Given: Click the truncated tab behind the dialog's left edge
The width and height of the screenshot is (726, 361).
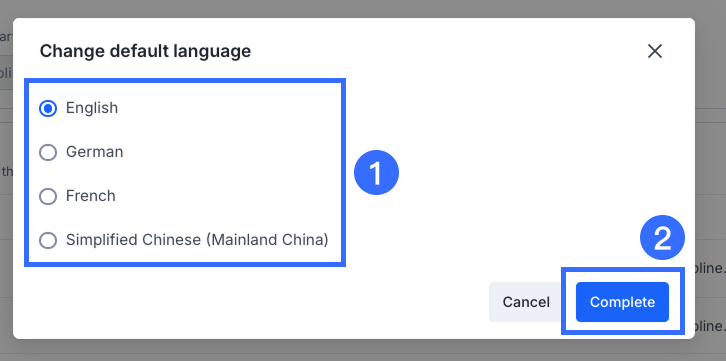Looking at the screenshot, I should (x=6, y=72).
